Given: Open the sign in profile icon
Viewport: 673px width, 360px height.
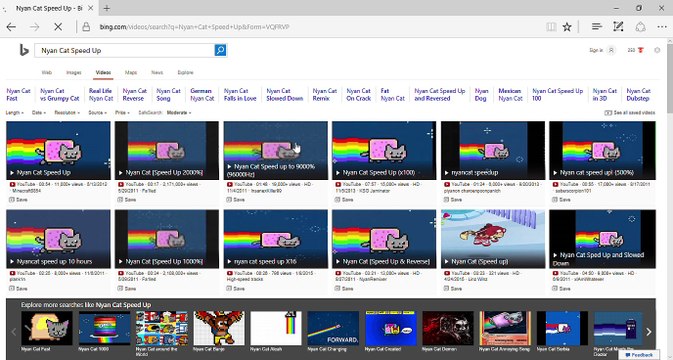Looking at the screenshot, I should (612, 50).
